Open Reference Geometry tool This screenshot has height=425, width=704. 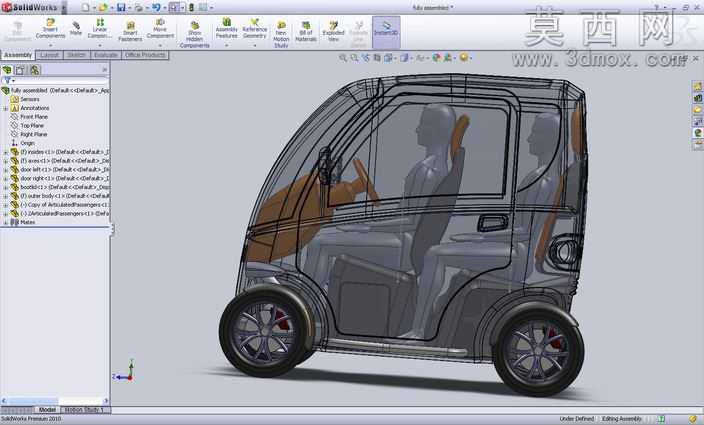point(255,29)
